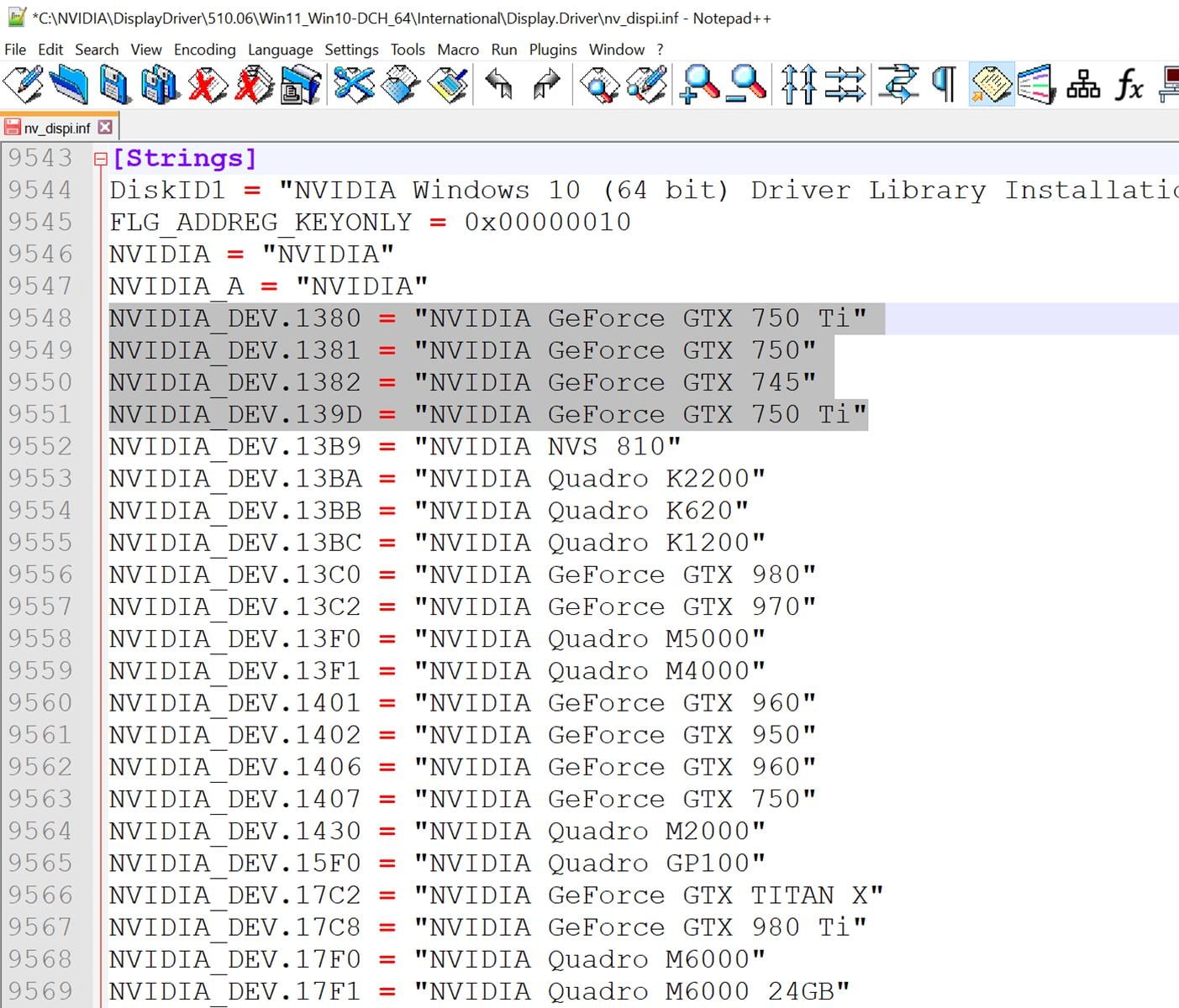Create a new document from the toolbar
Image resolution: width=1179 pixels, height=1008 pixels.
pyautogui.click(x=23, y=85)
